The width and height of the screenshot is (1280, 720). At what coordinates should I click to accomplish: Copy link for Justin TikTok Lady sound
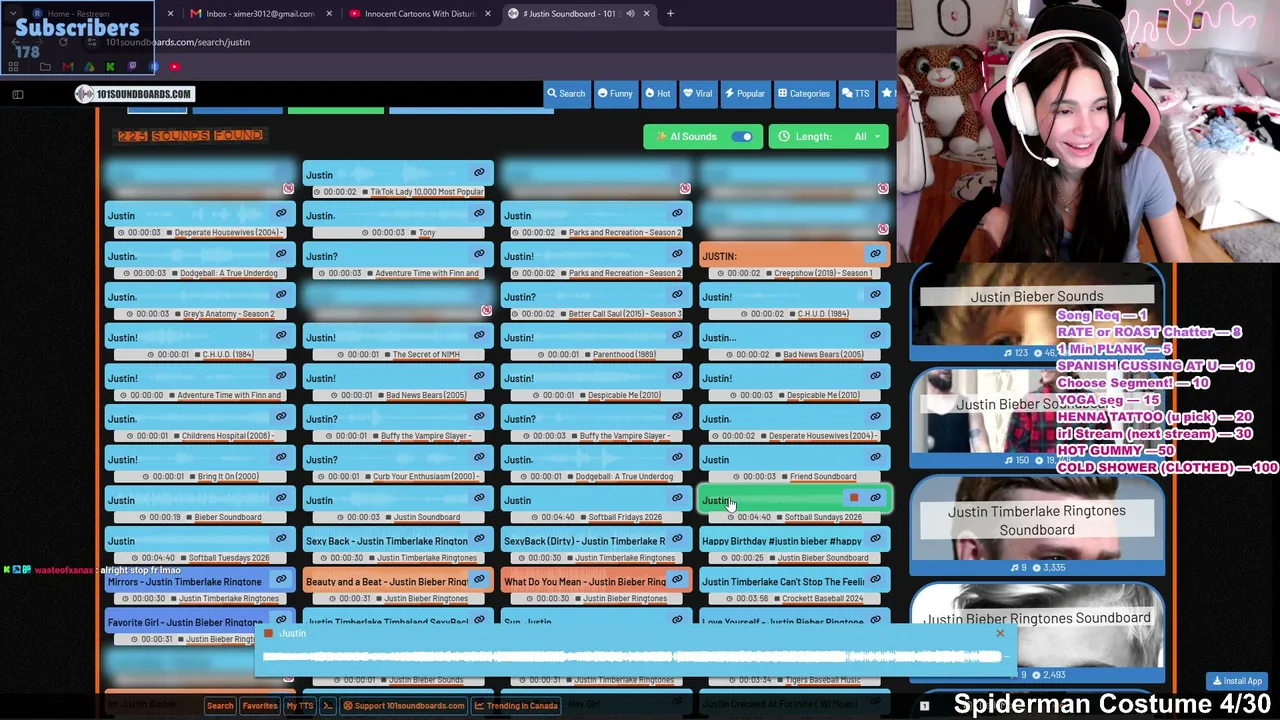[x=479, y=172]
